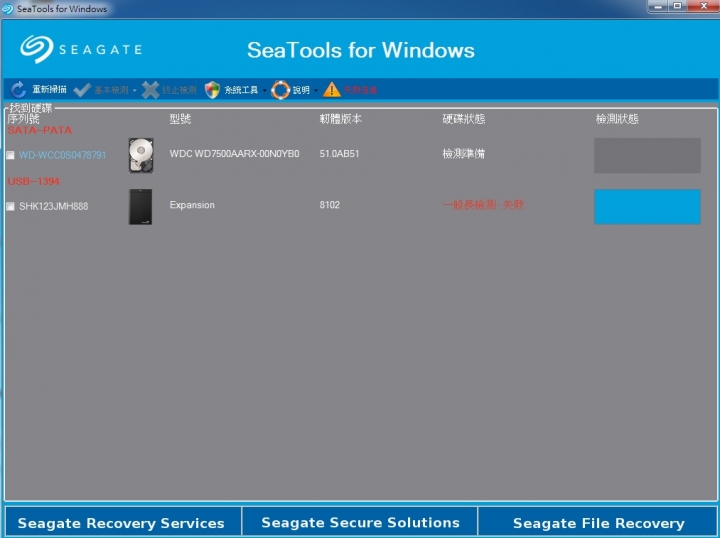Image resolution: width=720 pixels, height=538 pixels.
Task: Click the 說明 lifebuoy icon
Action: (280, 90)
